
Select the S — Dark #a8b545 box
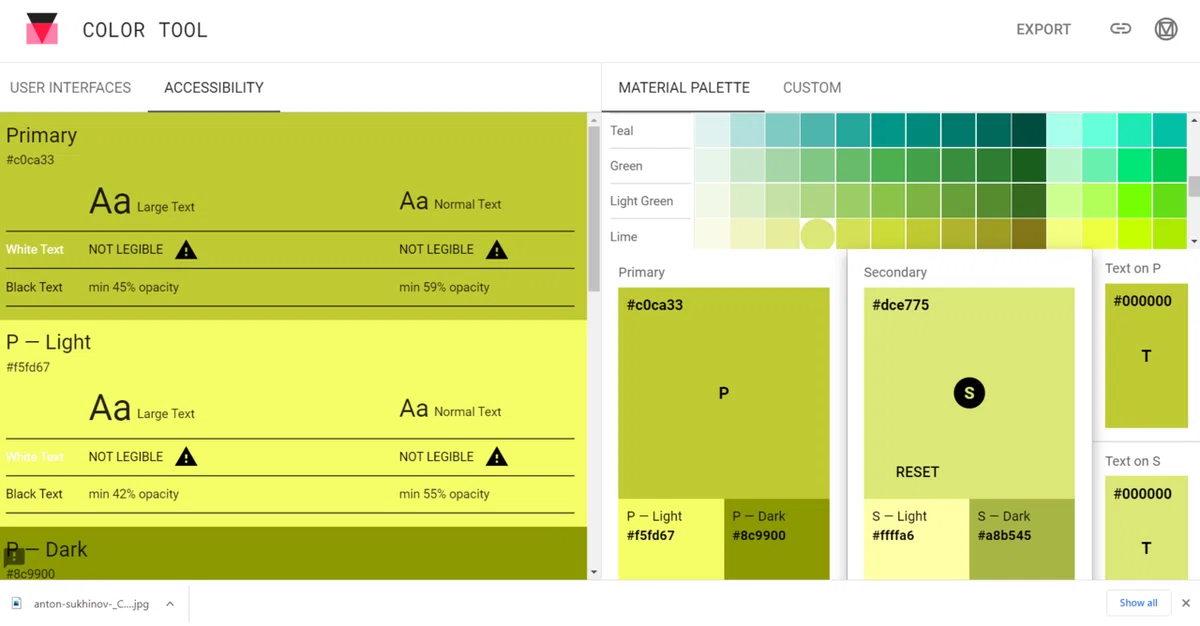[x=1022, y=539]
